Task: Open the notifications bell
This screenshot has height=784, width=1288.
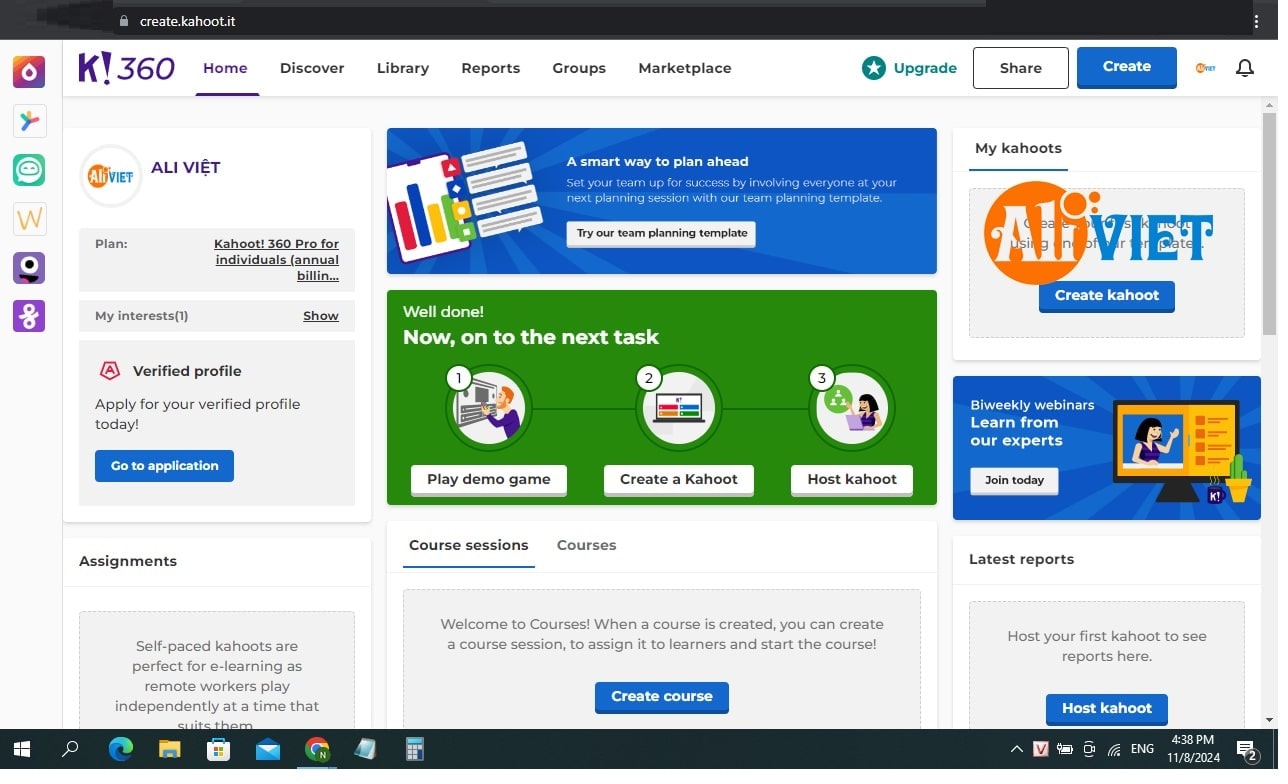Action: pyautogui.click(x=1244, y=68)
